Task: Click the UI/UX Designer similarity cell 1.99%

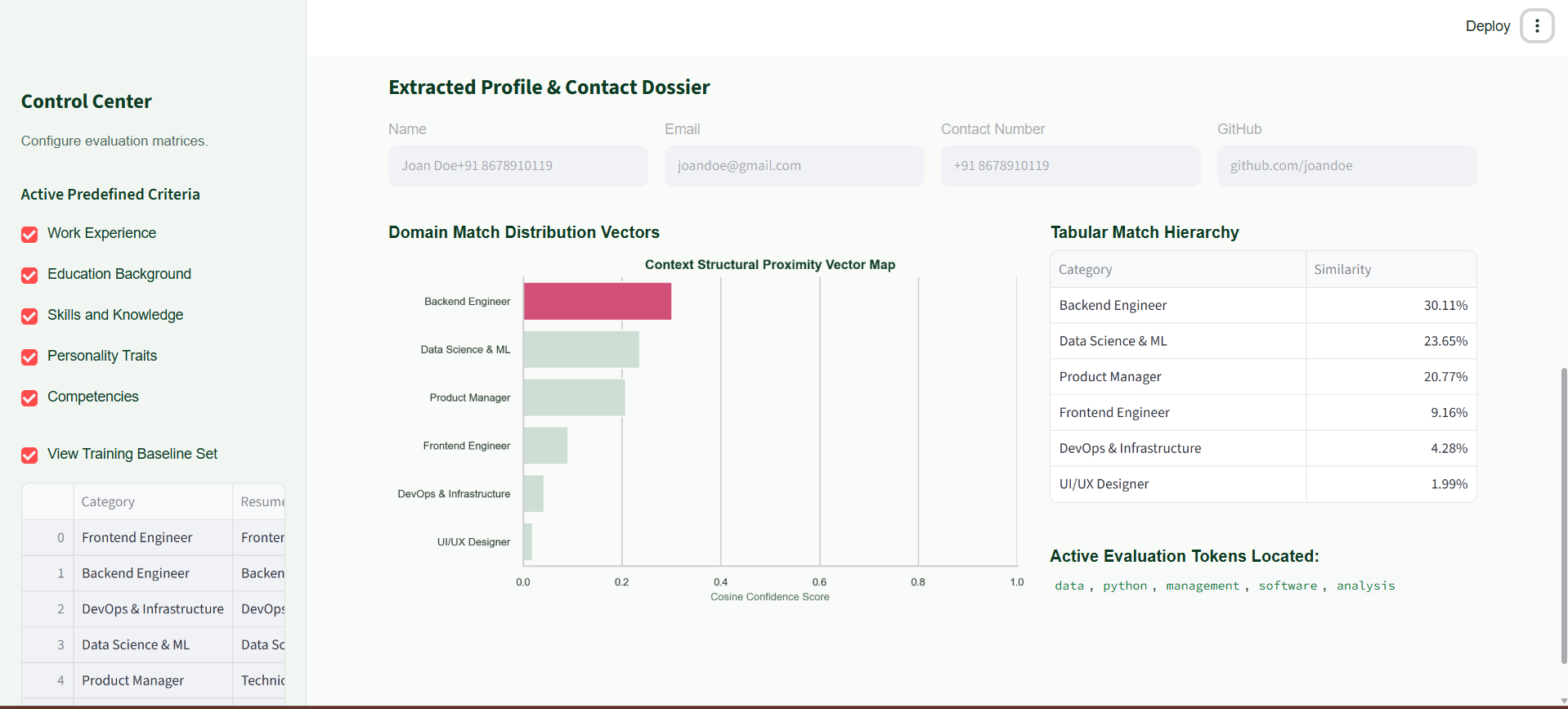Action: tap(1391, 484)
